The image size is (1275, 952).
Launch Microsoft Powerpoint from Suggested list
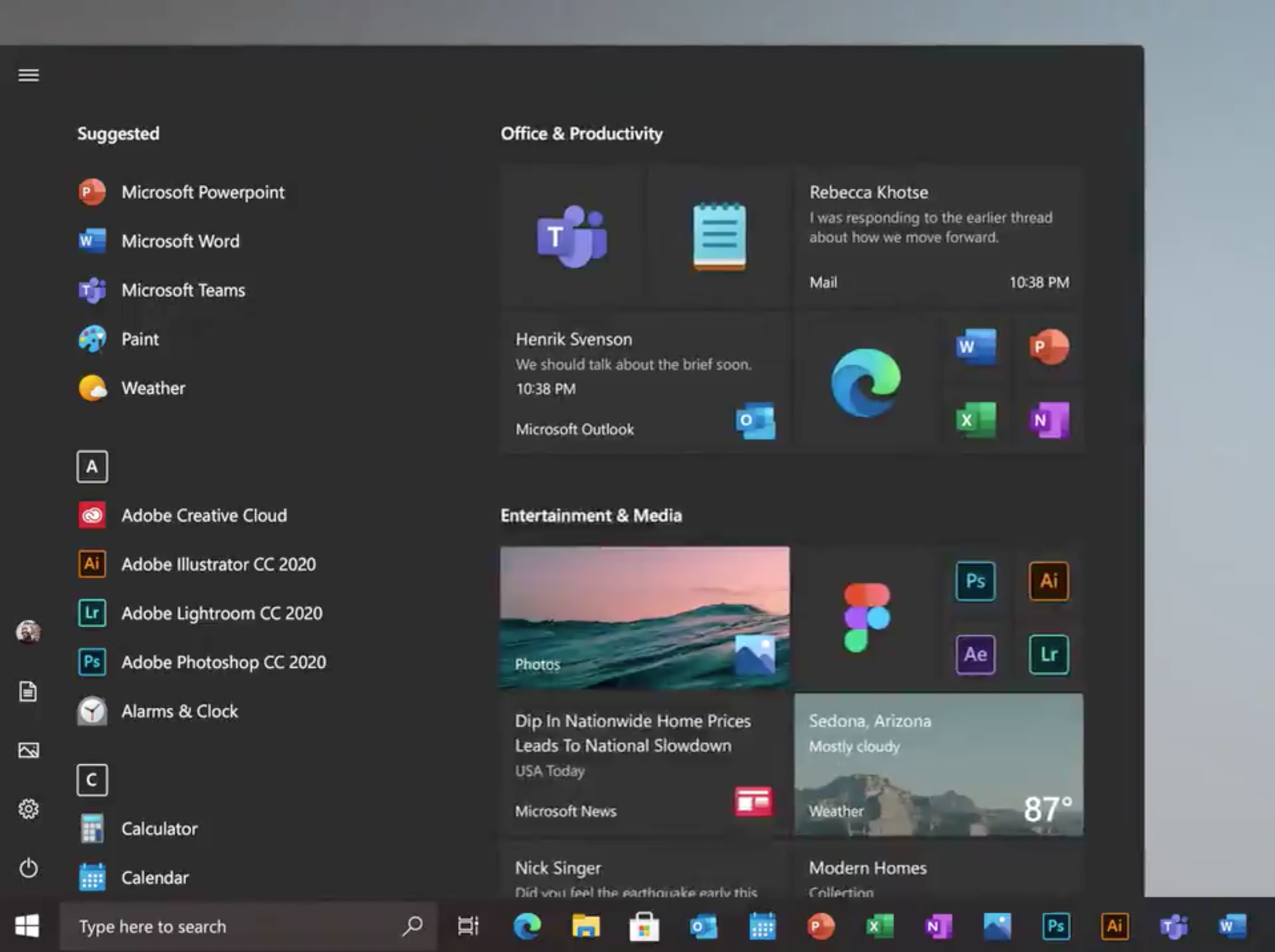[182, 192]
